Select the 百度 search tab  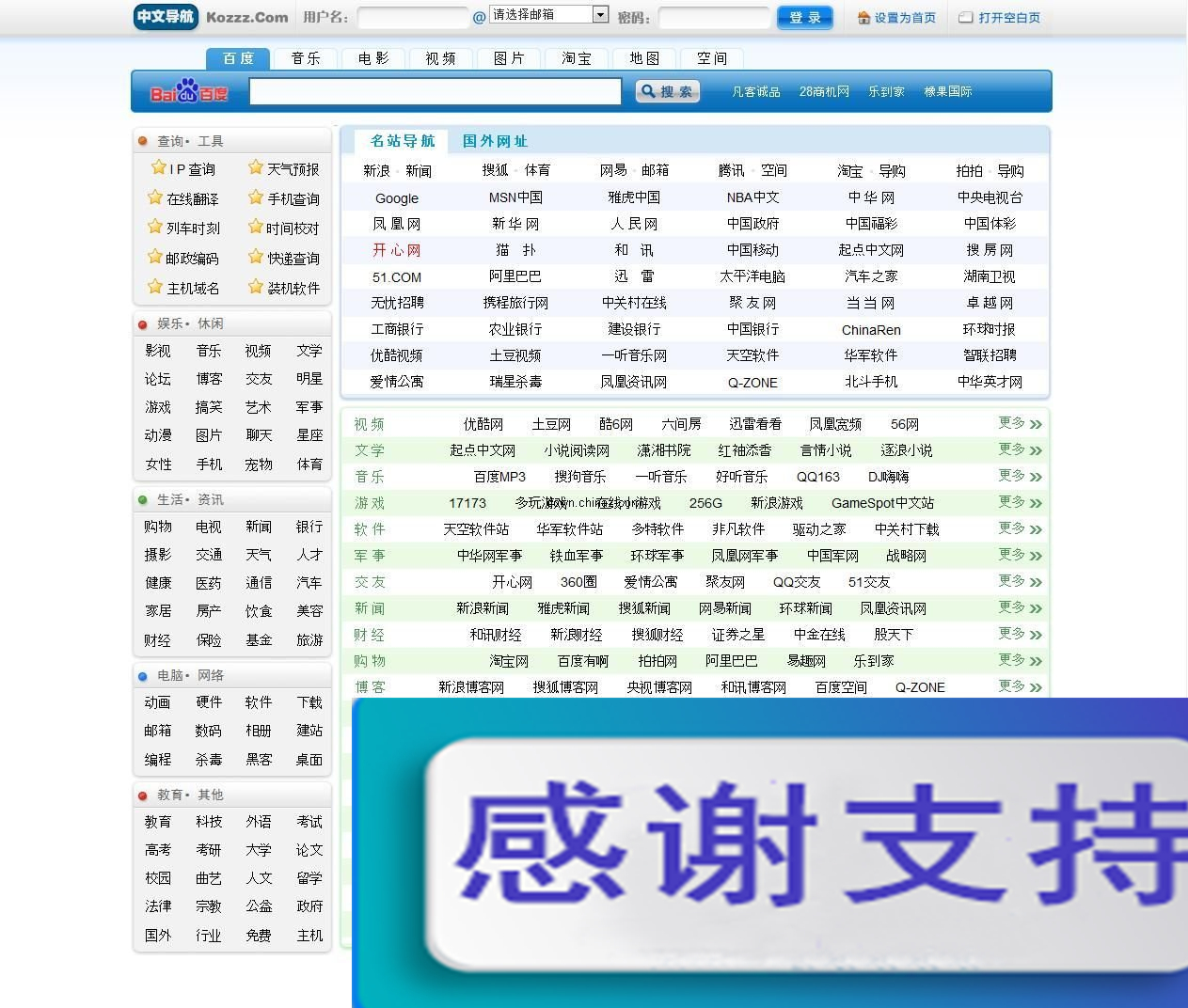[x=238, y=58]
